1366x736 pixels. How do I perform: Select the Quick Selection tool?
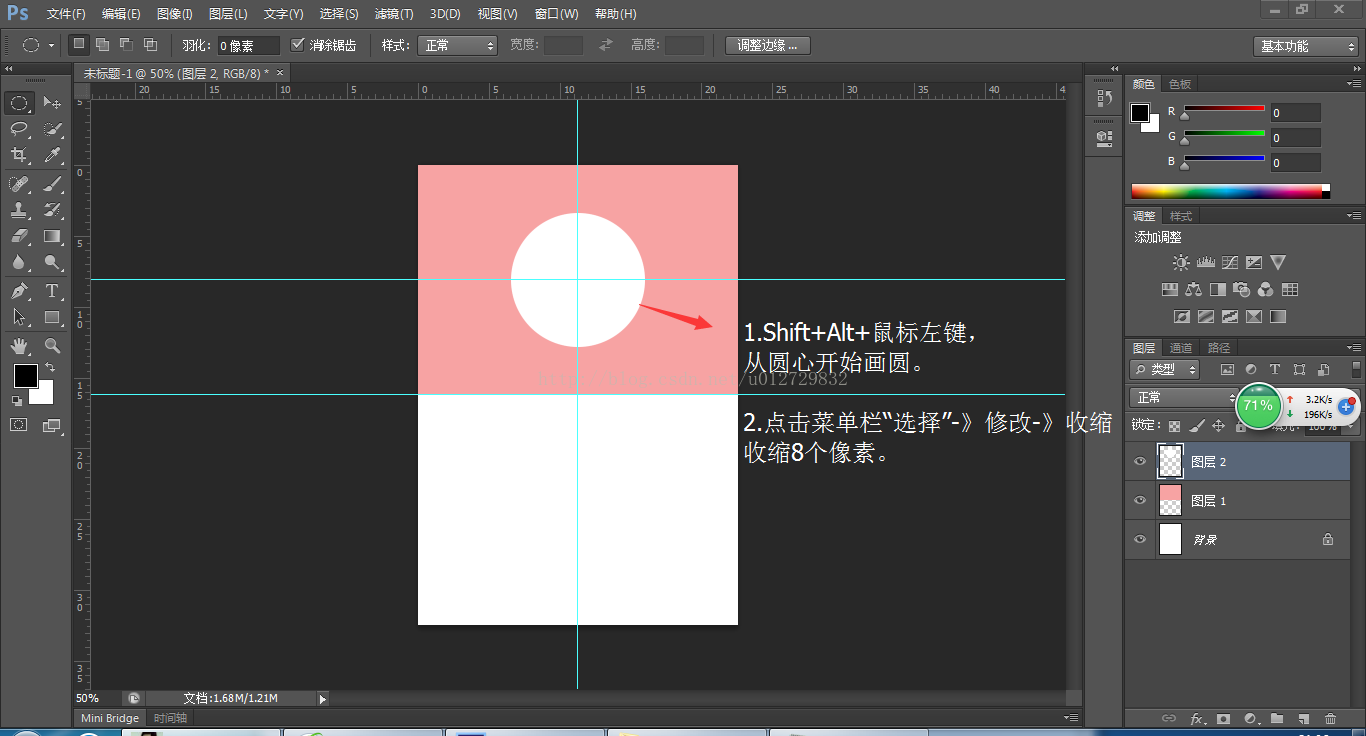(x=52, y=129)
